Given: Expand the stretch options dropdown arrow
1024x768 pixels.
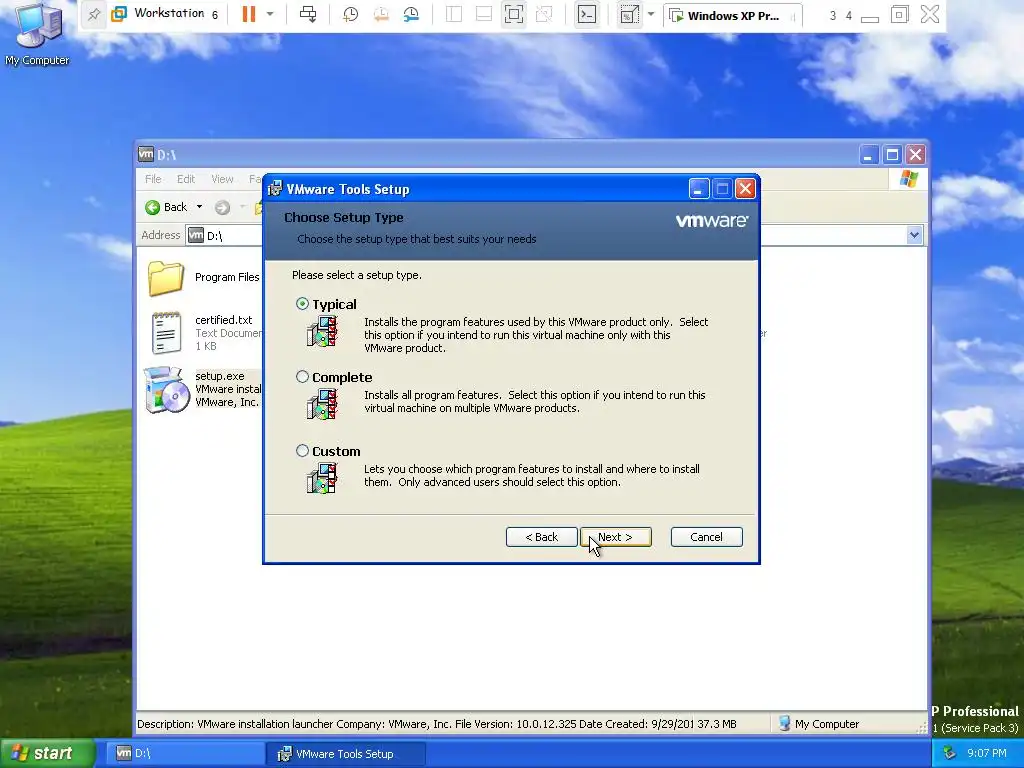Looking at the screenshot, I should coord(651,14).
